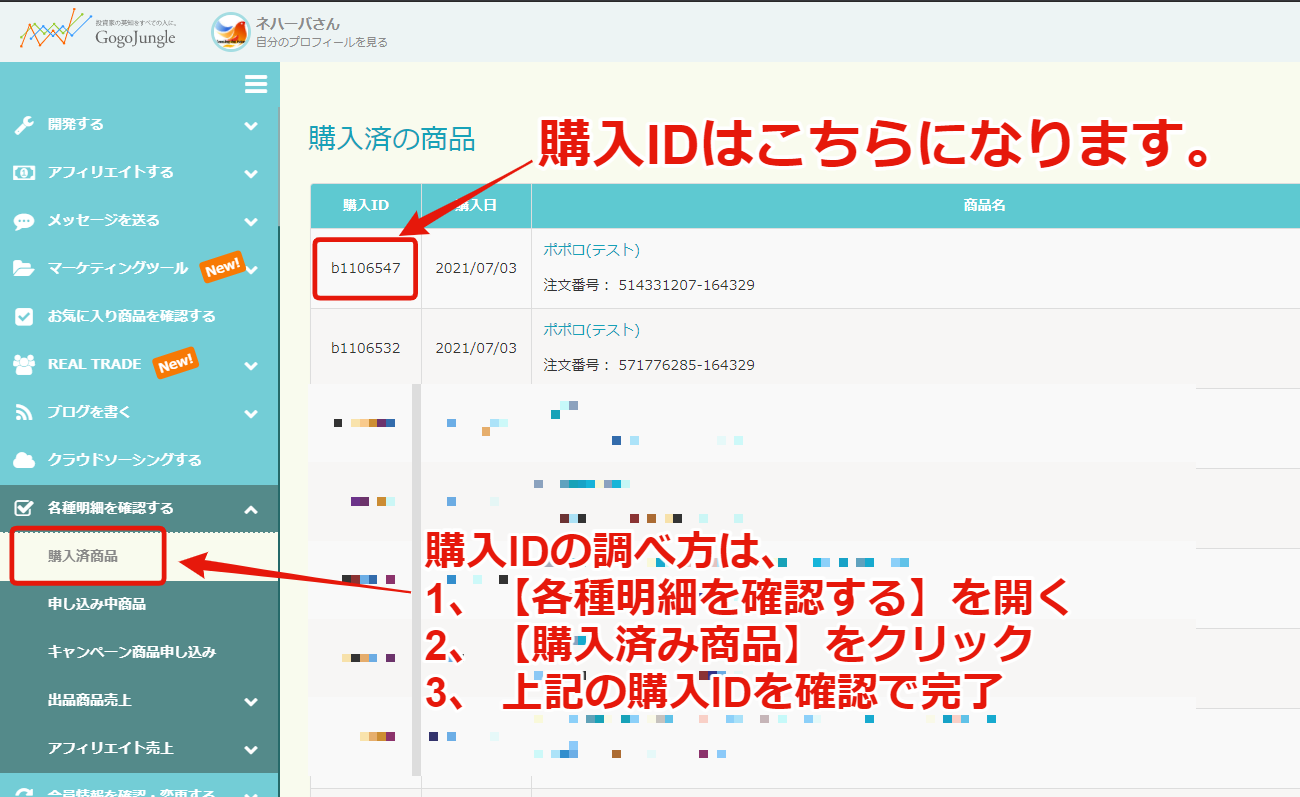Expand the REAL TRADE chevron
Viewport: 1300px width, 797px height.
click(251, 366)
